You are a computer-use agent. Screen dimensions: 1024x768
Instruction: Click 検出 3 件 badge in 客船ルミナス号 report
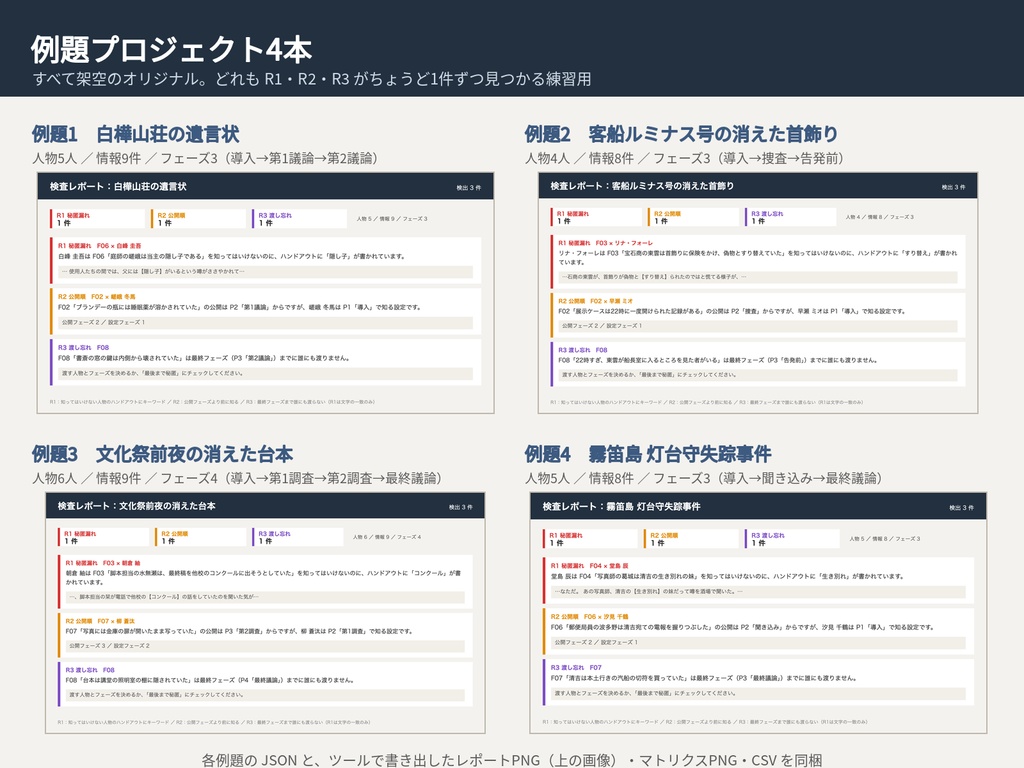[953, 187]
